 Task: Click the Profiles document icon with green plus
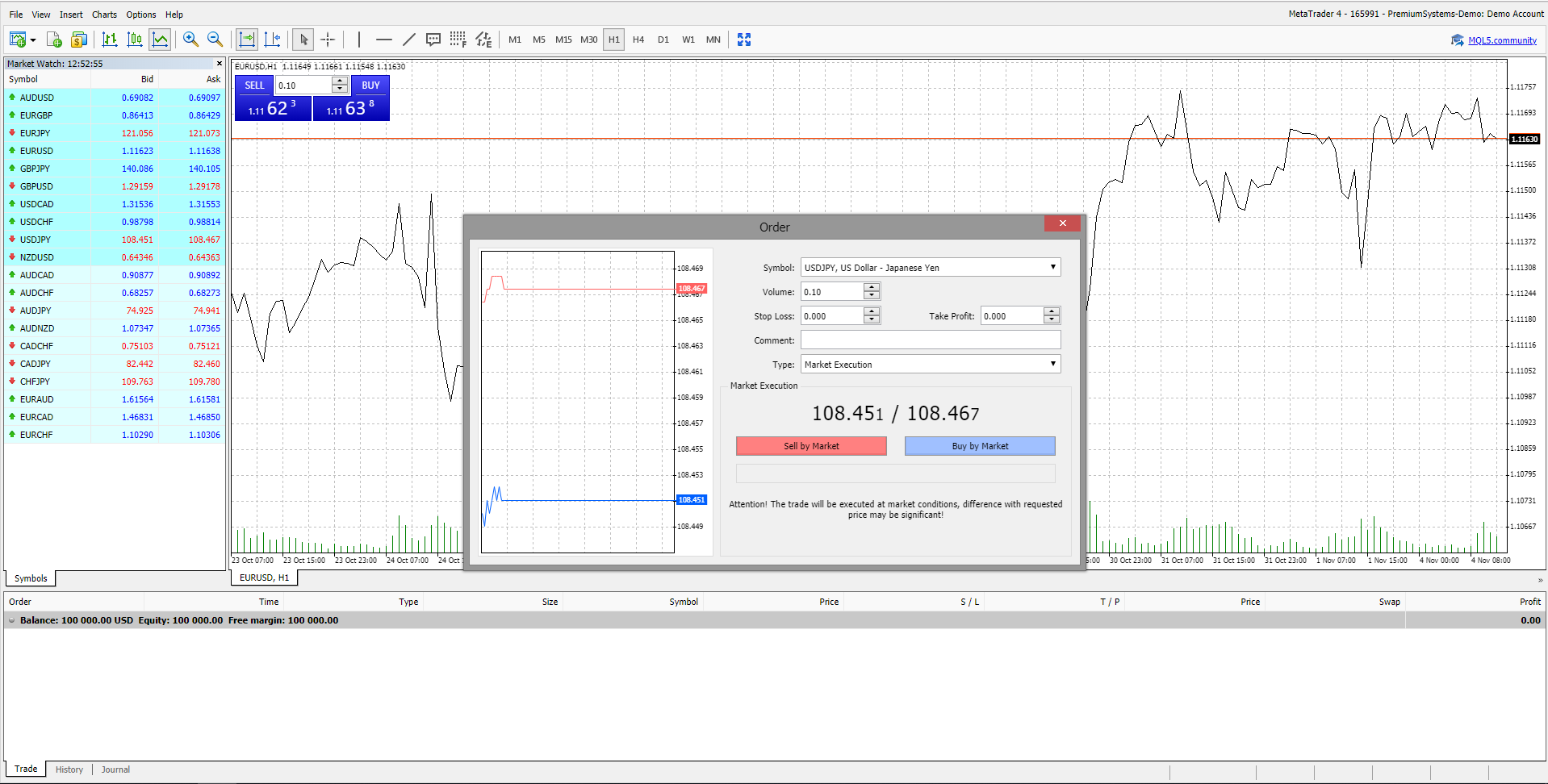click(x=54, y=40)
